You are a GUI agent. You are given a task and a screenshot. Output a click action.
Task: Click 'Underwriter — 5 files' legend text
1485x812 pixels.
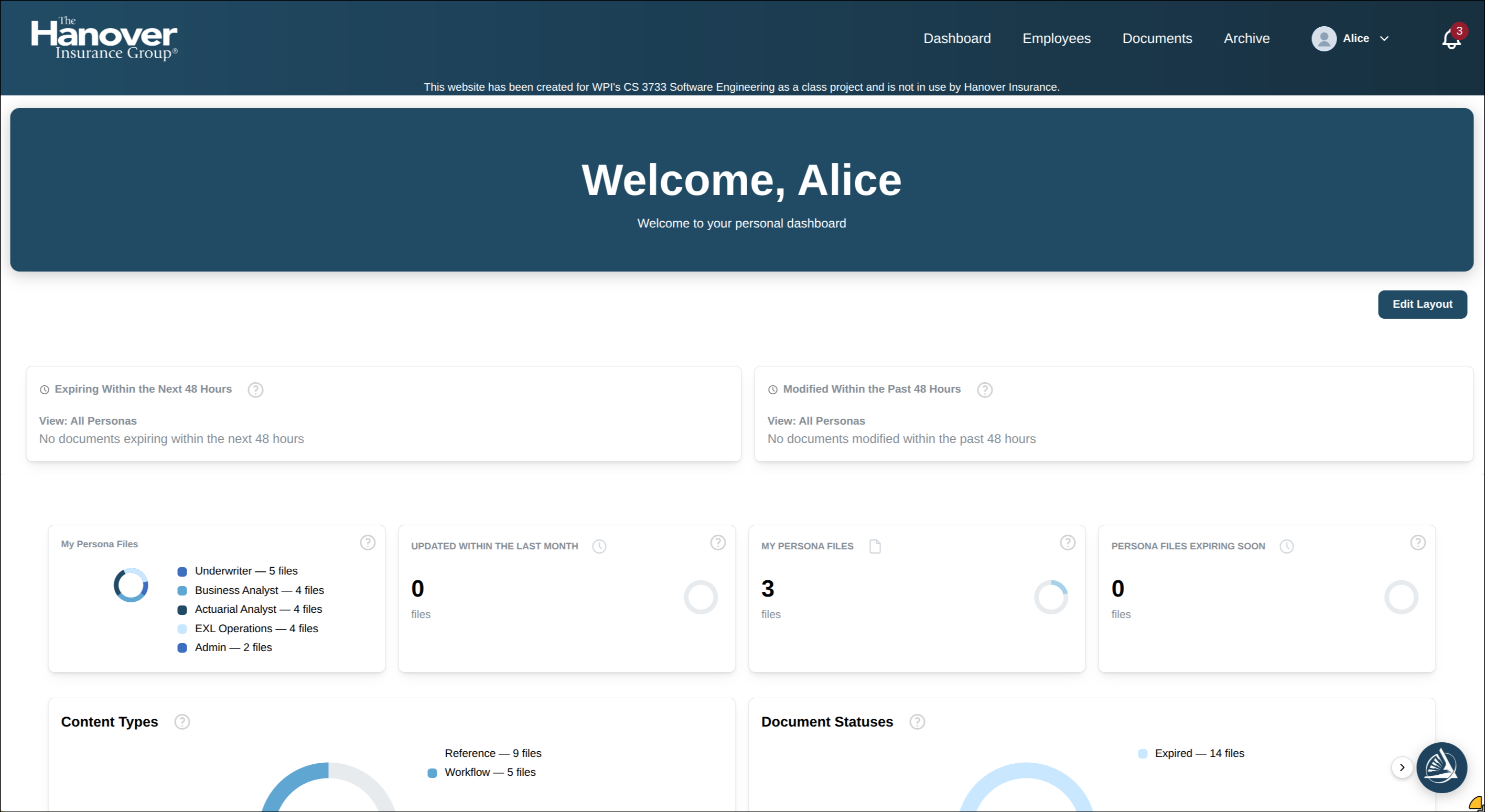click(246, 570)
